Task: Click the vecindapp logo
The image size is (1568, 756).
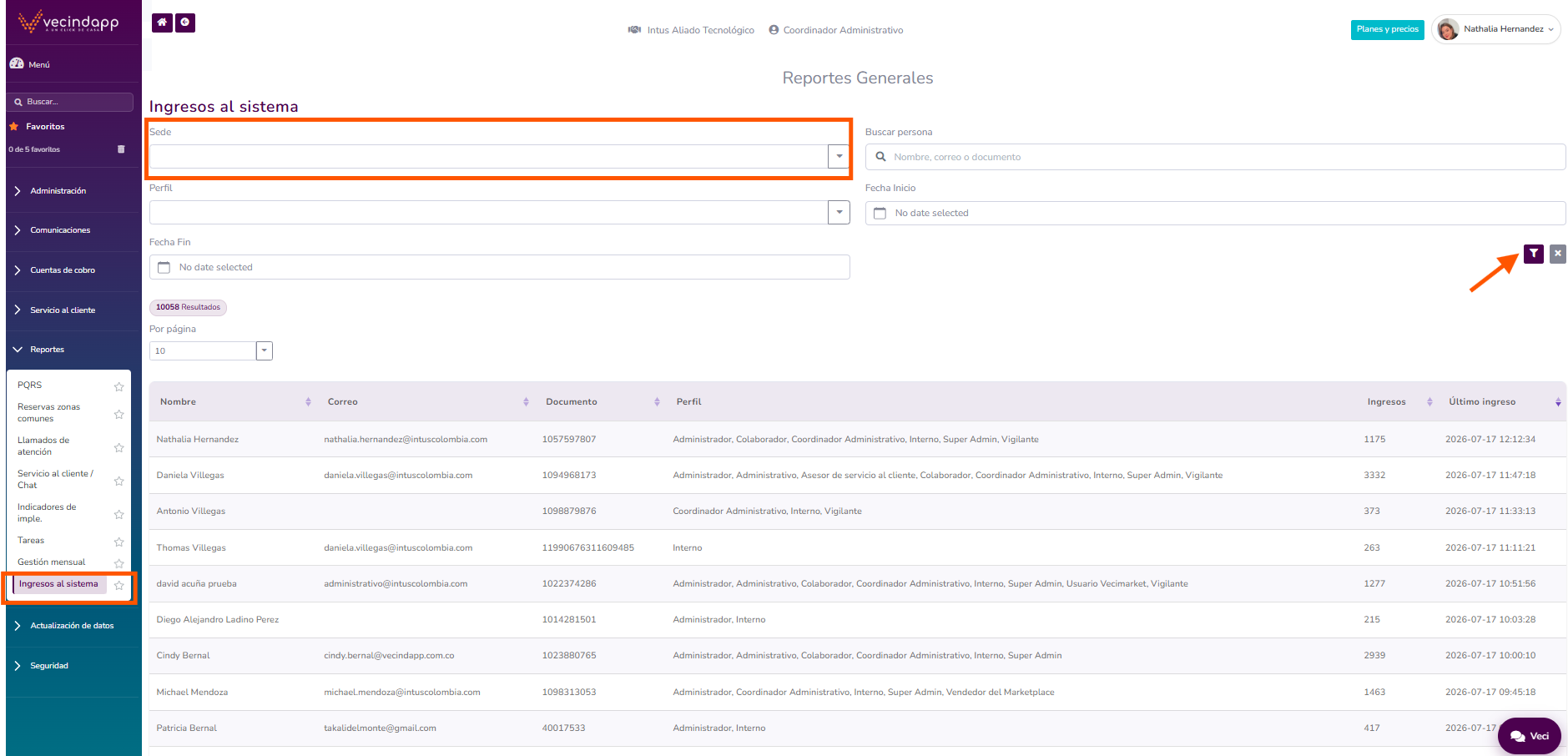Action: [68, 22]
